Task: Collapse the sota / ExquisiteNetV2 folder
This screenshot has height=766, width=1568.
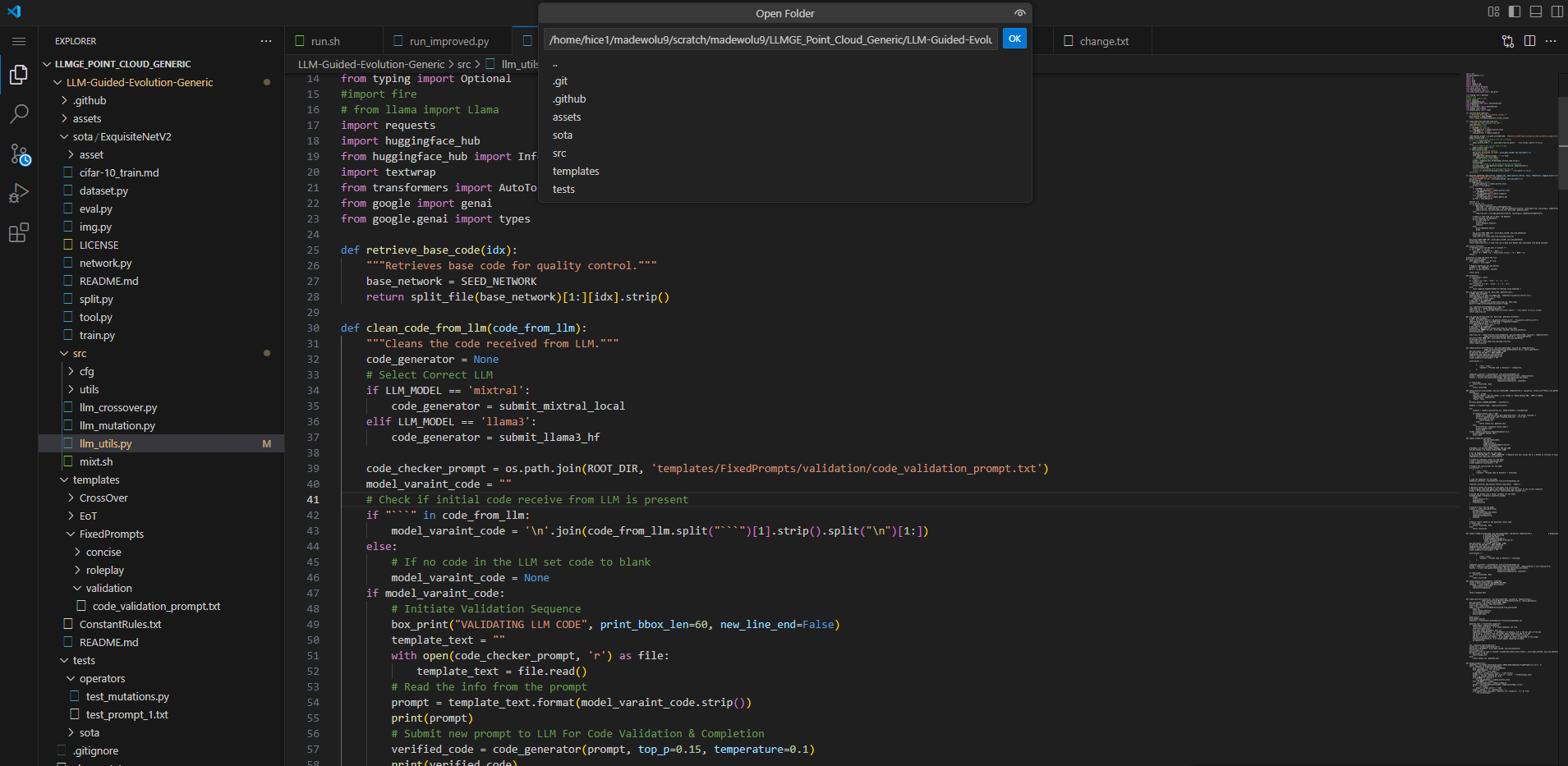Action: pyautogui.click(x=64, y=136)
